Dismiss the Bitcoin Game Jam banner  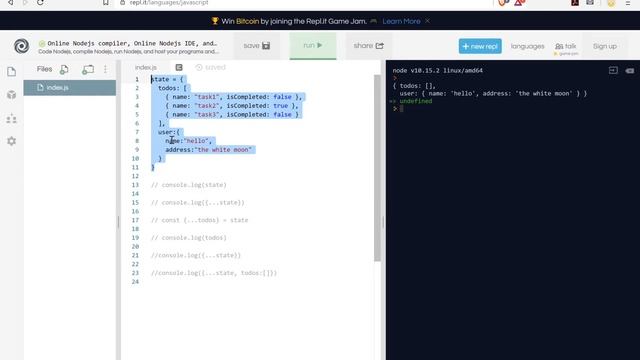(427, 21)
